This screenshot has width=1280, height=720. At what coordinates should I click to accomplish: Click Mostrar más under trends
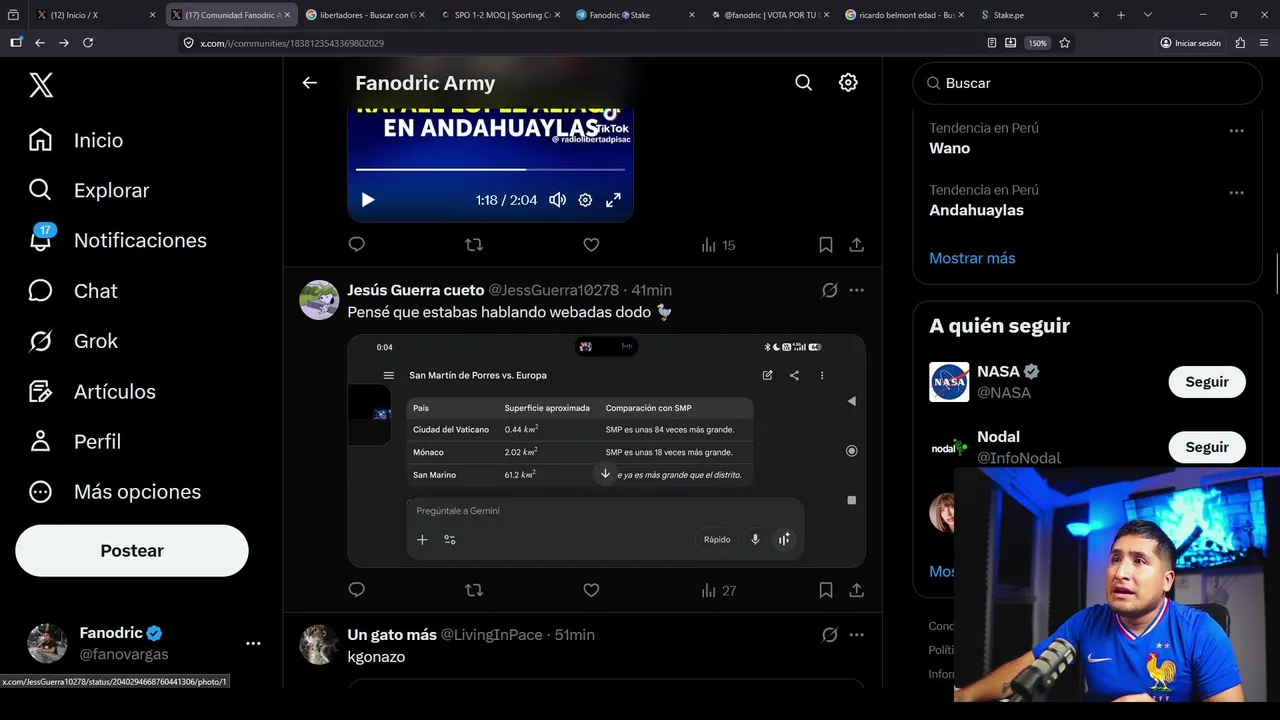tap(972, 258)
